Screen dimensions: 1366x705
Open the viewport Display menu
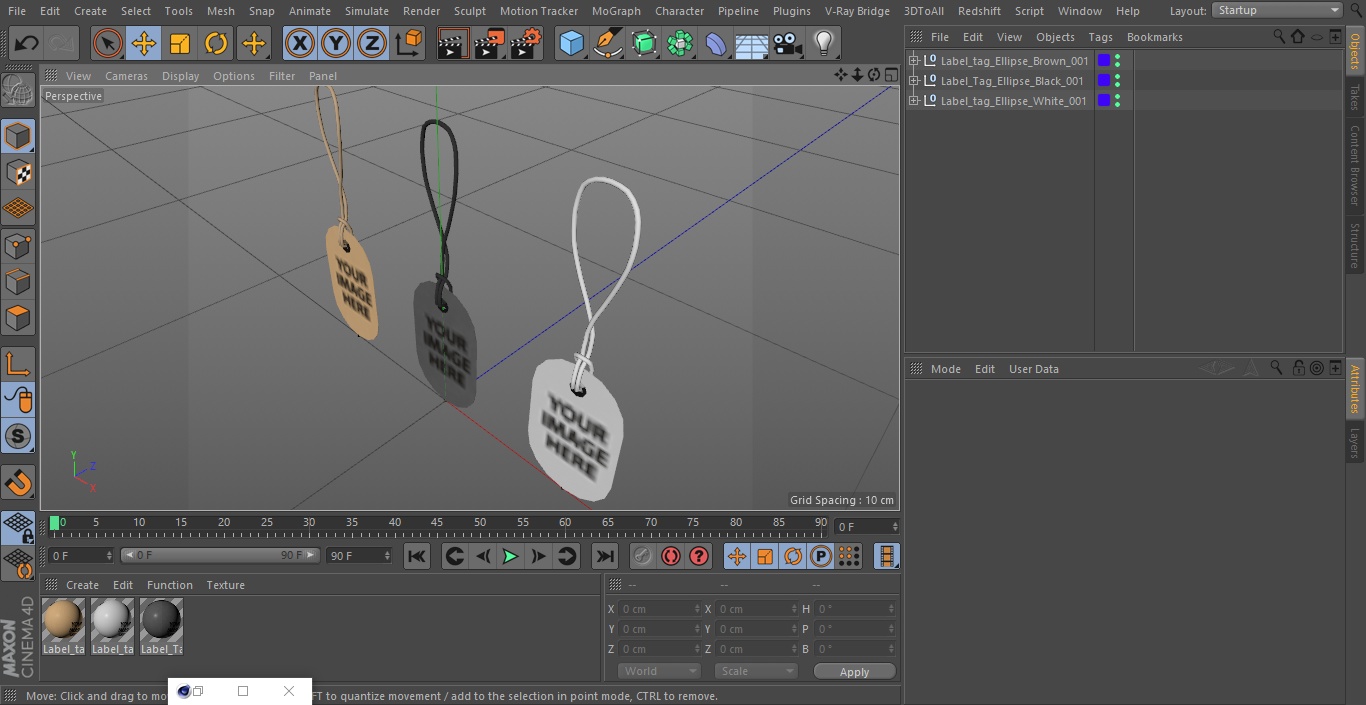(x=180, y=76)
